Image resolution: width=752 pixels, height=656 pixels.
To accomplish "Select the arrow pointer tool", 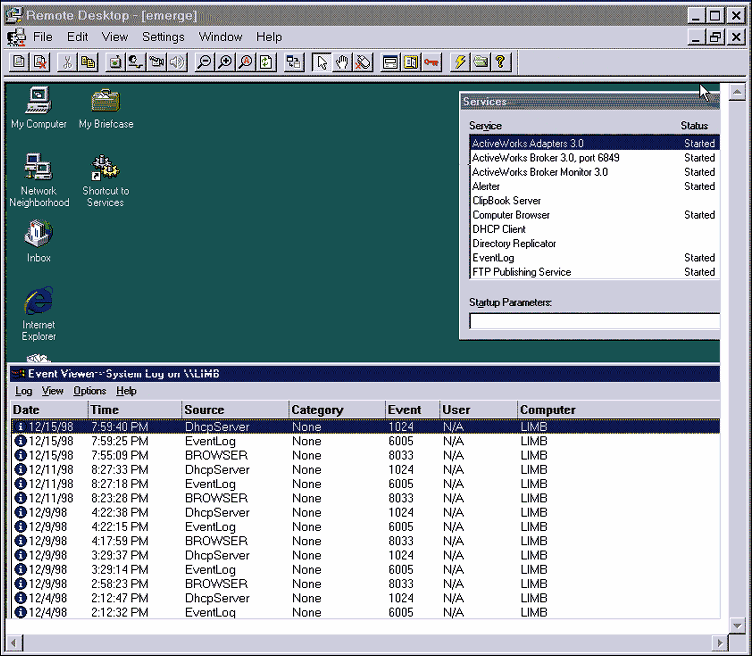I will (x=321, y=62).
